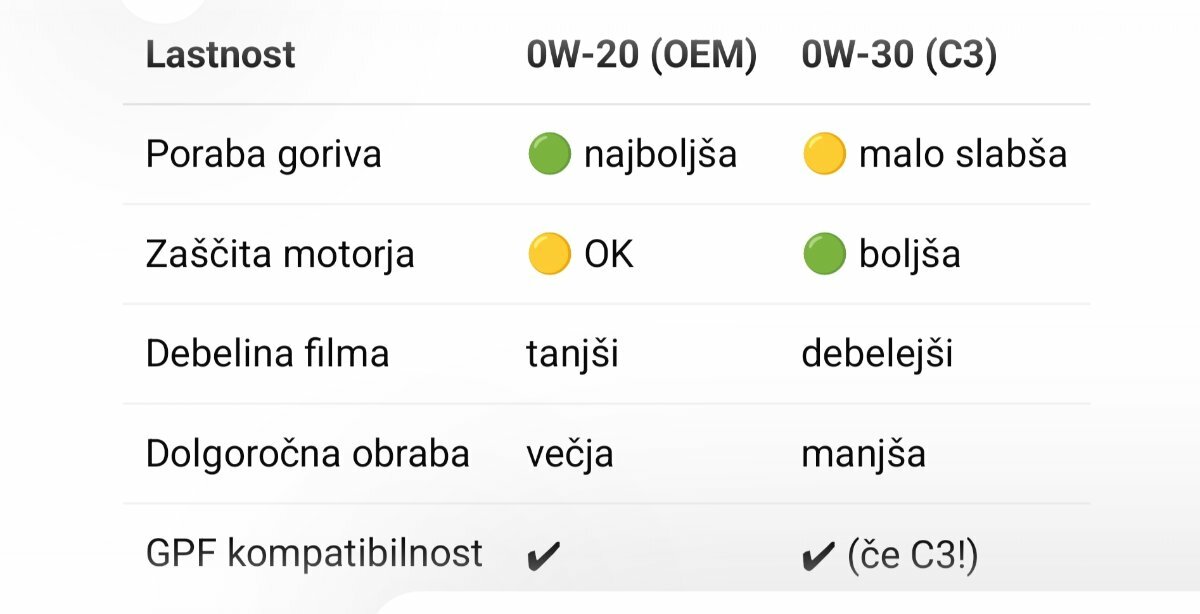The image size is (1200, 614).
Task: Select the "0W-30 (C3)" column header
Action: click(899, 55)
